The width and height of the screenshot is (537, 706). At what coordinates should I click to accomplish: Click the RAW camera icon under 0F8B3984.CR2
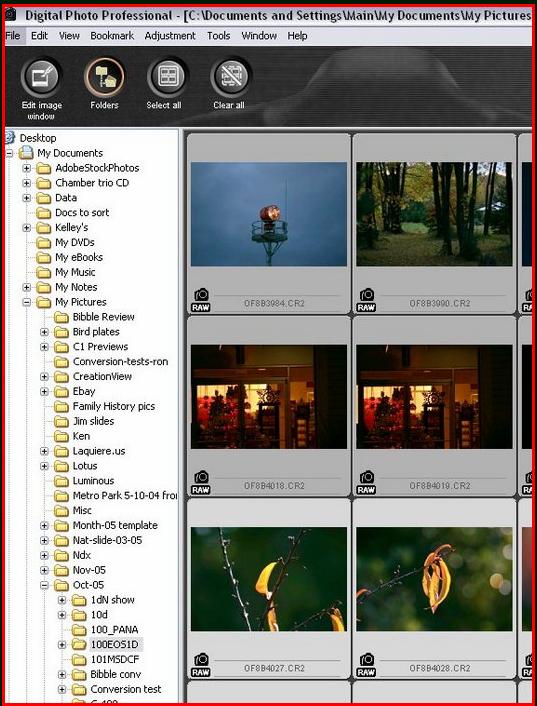pyautogui.click(x=201, y=300)
